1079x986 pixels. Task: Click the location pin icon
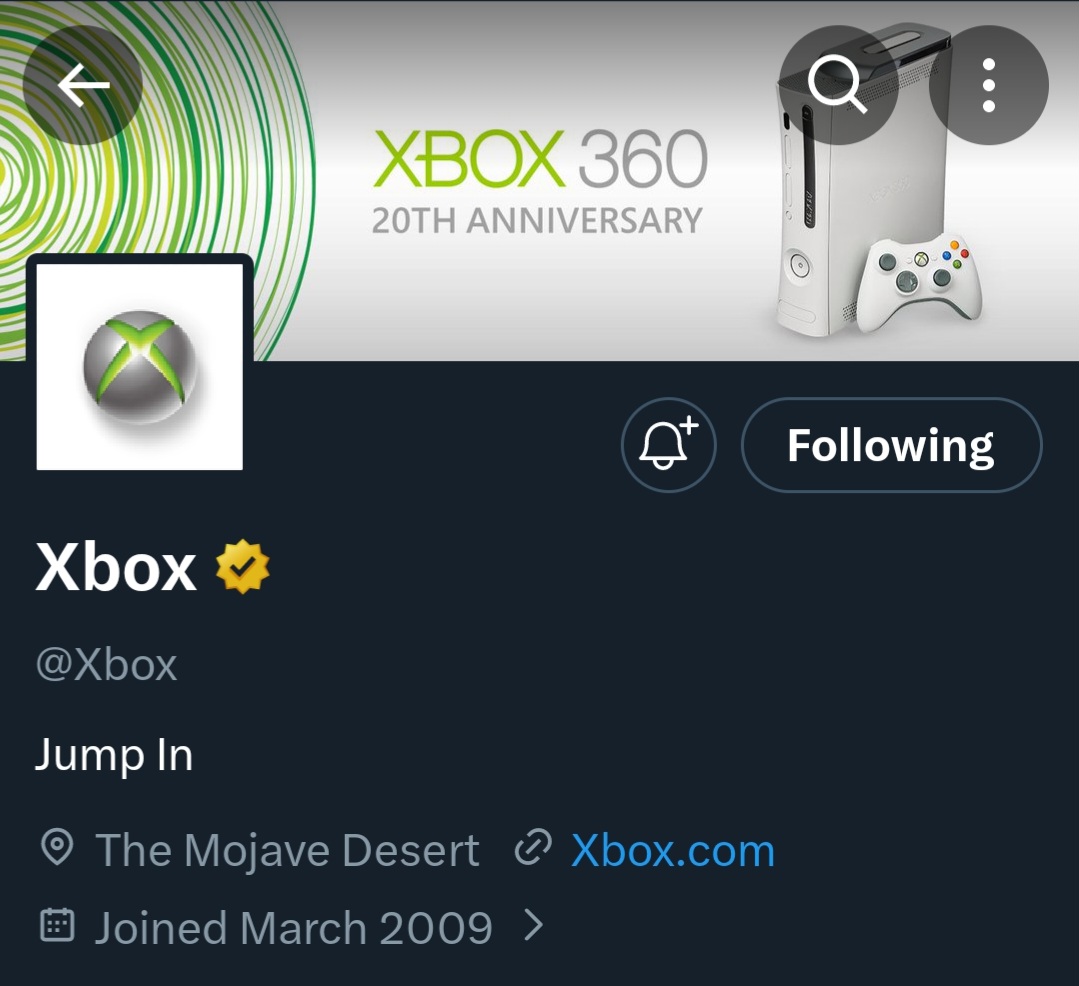point(57,850)
